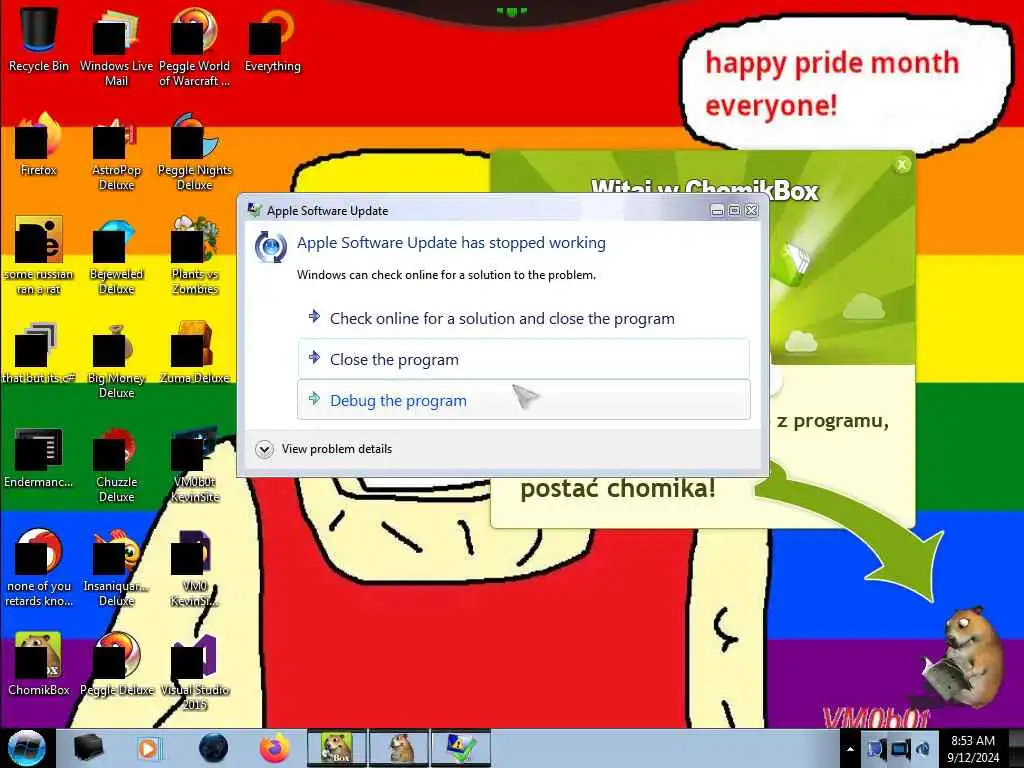Switch to ChomikBox taskbar window

[337, 748]
